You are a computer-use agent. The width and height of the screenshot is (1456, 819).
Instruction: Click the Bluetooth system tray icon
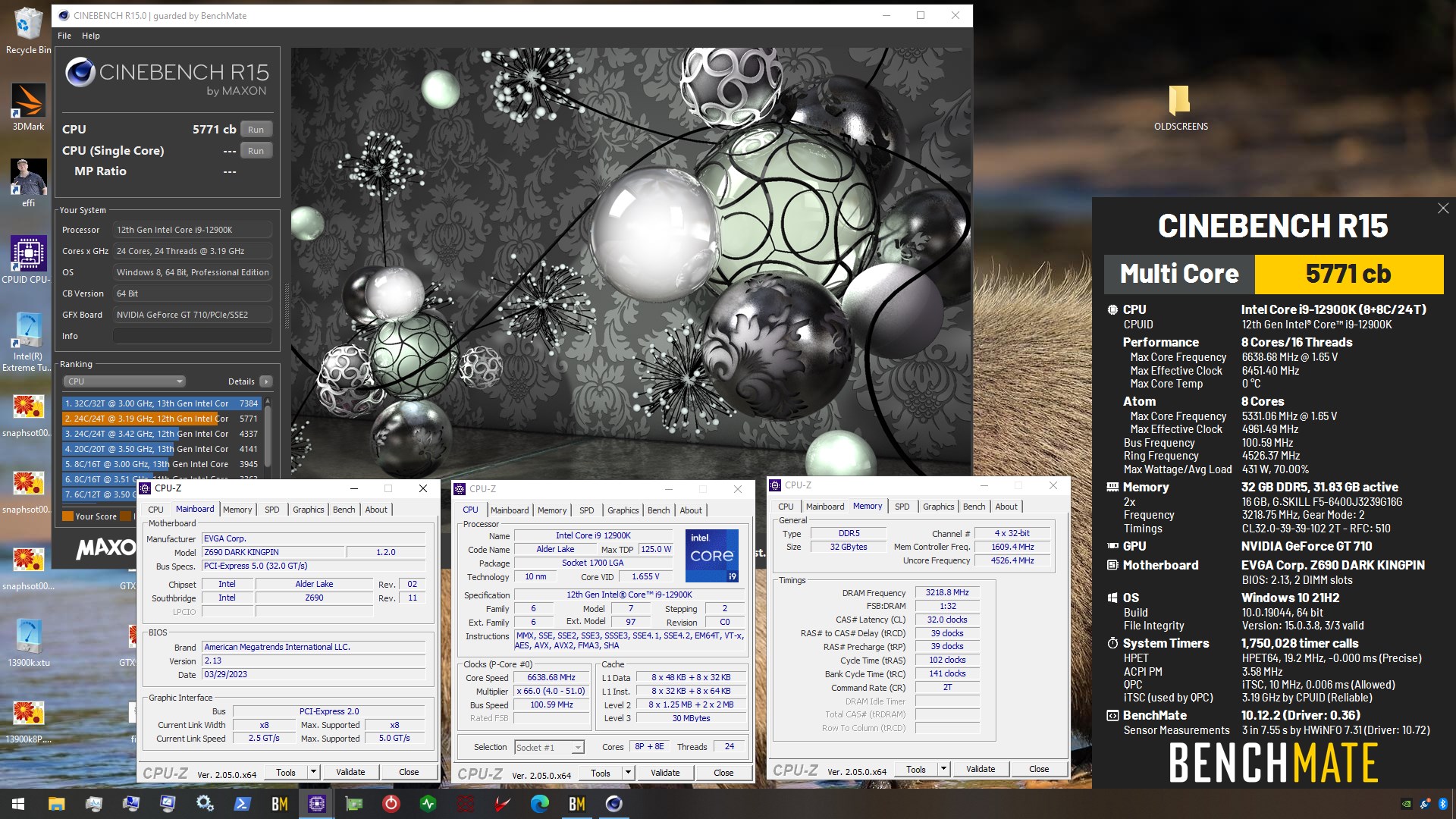point(1442,804)
